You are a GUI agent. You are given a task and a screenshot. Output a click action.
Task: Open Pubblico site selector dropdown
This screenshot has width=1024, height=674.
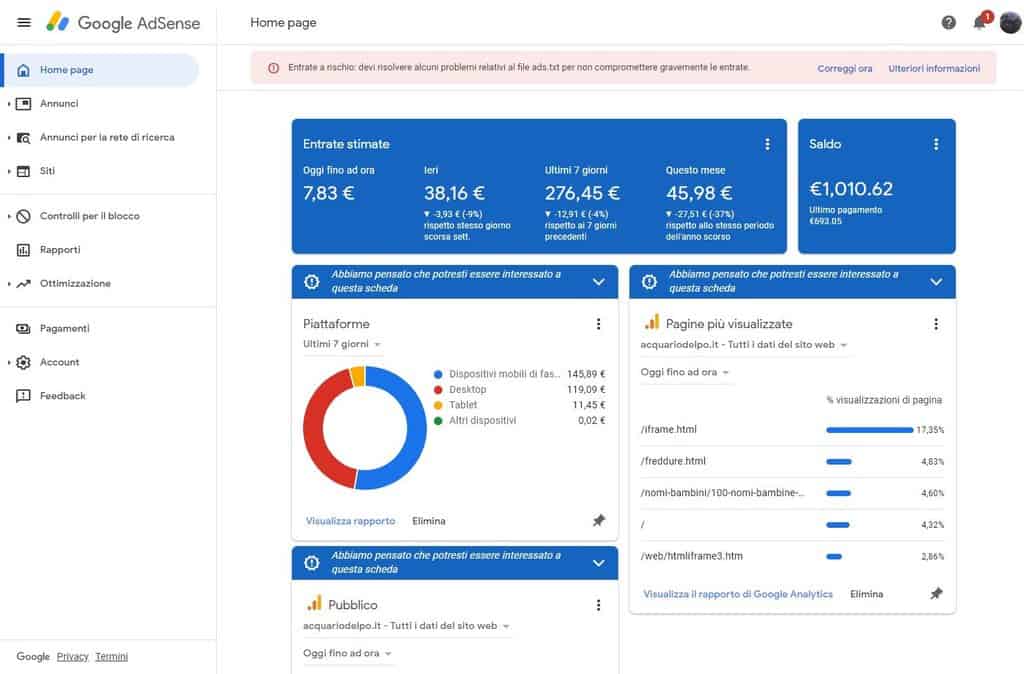406,626
